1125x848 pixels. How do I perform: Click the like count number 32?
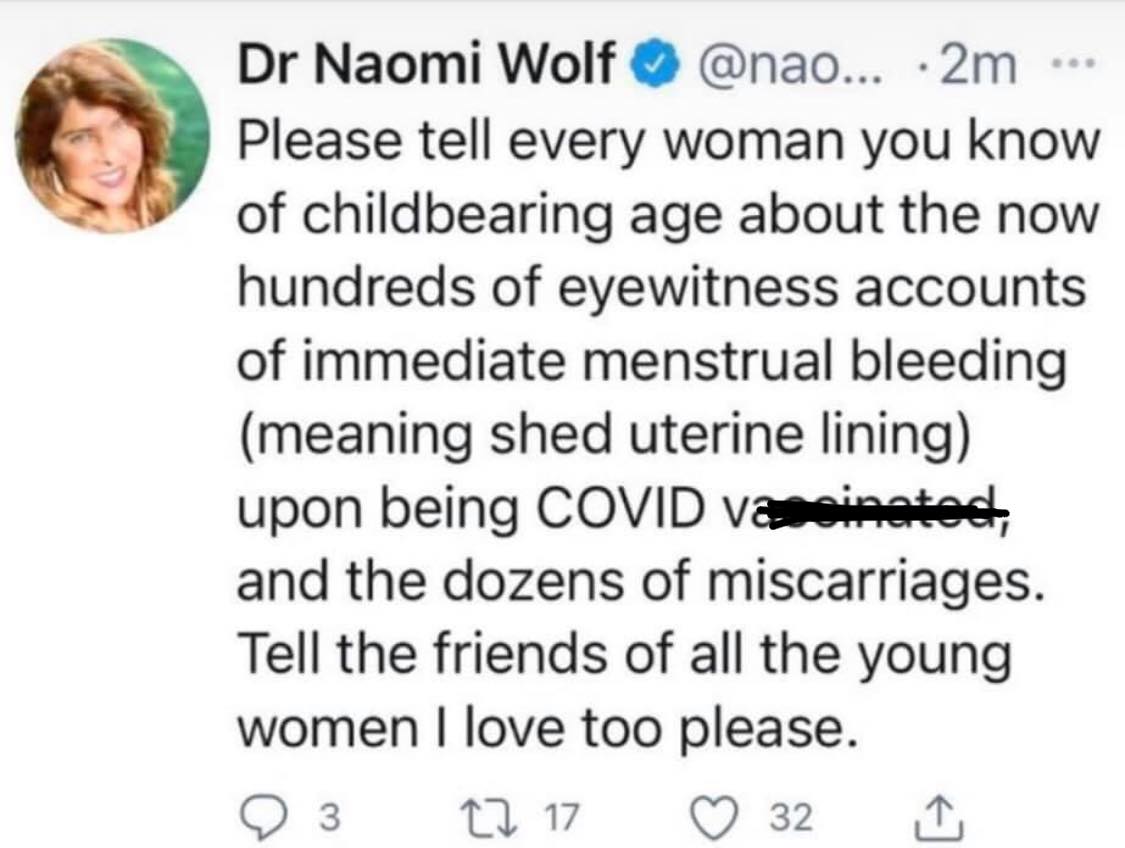point(790,818)
